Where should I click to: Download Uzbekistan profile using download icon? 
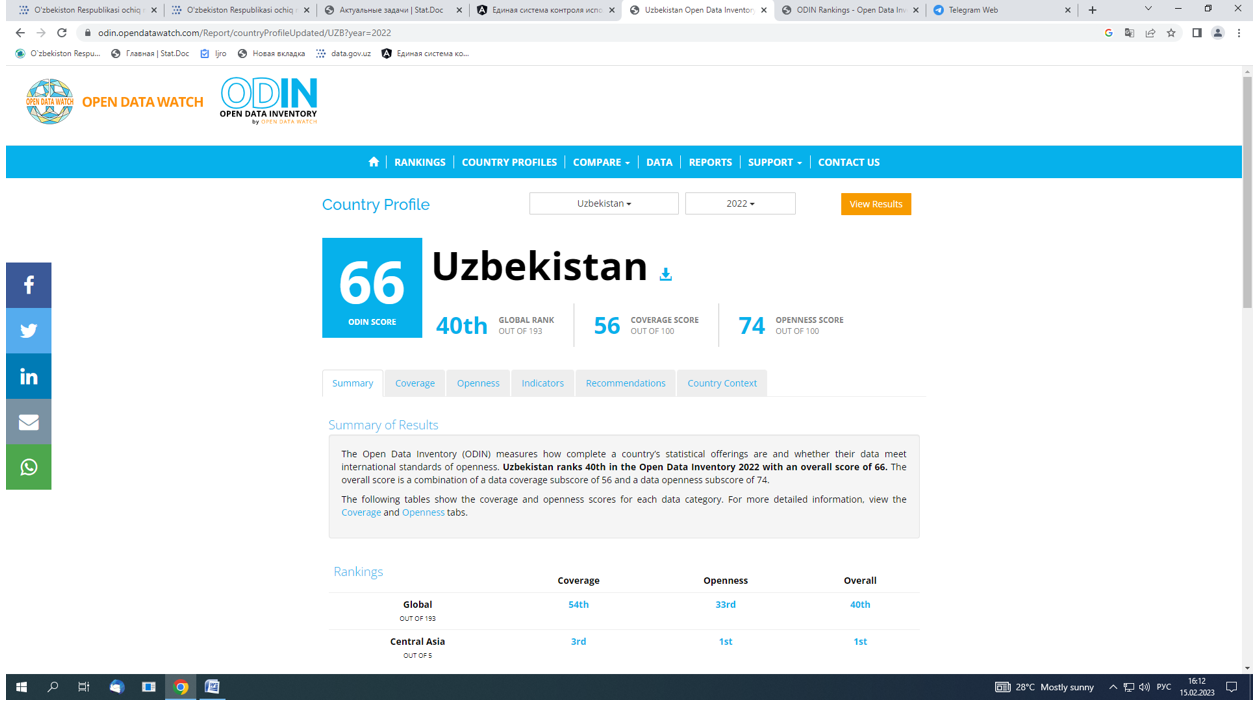pyautogui.click(x=665, y=274)
